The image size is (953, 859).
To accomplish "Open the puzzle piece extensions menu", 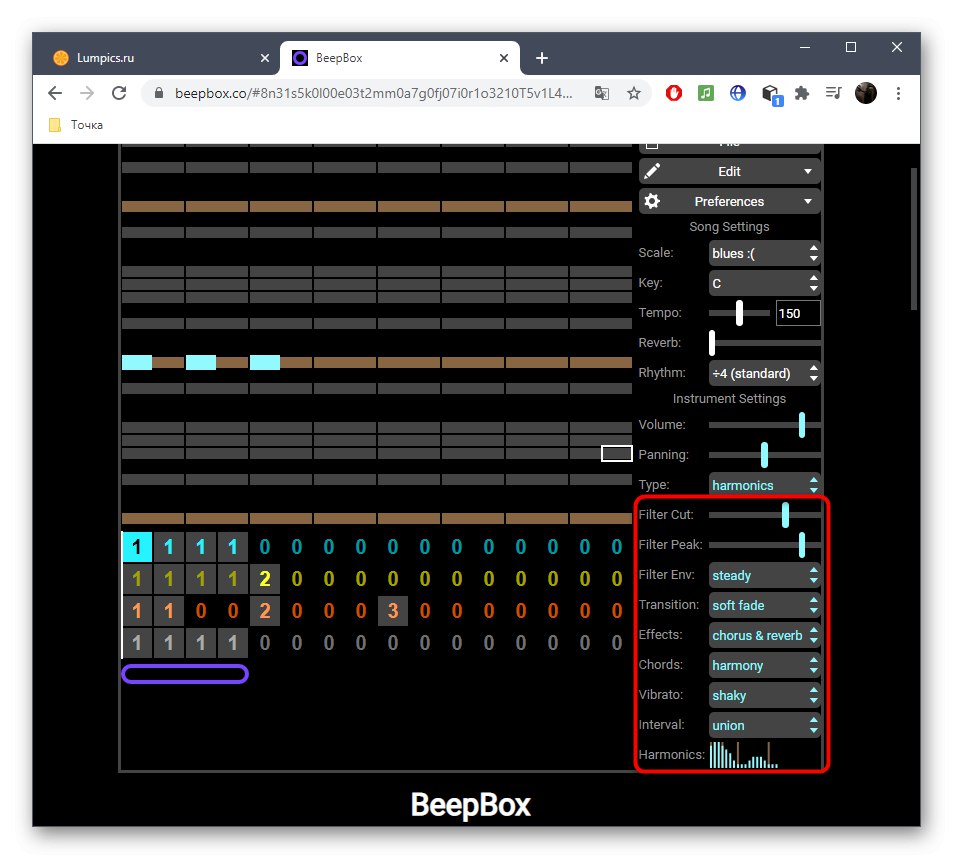I will (x=802, y=93).
